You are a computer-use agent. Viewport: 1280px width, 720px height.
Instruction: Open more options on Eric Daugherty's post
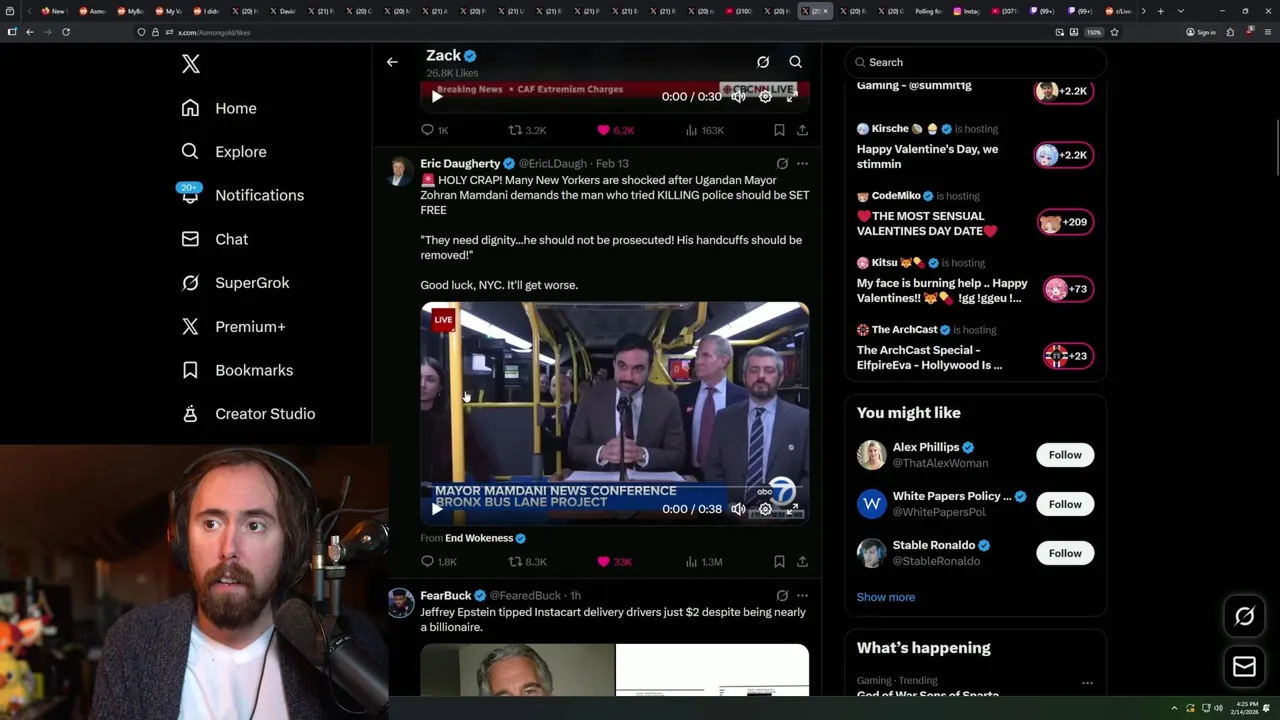click(x=802, y=164)
